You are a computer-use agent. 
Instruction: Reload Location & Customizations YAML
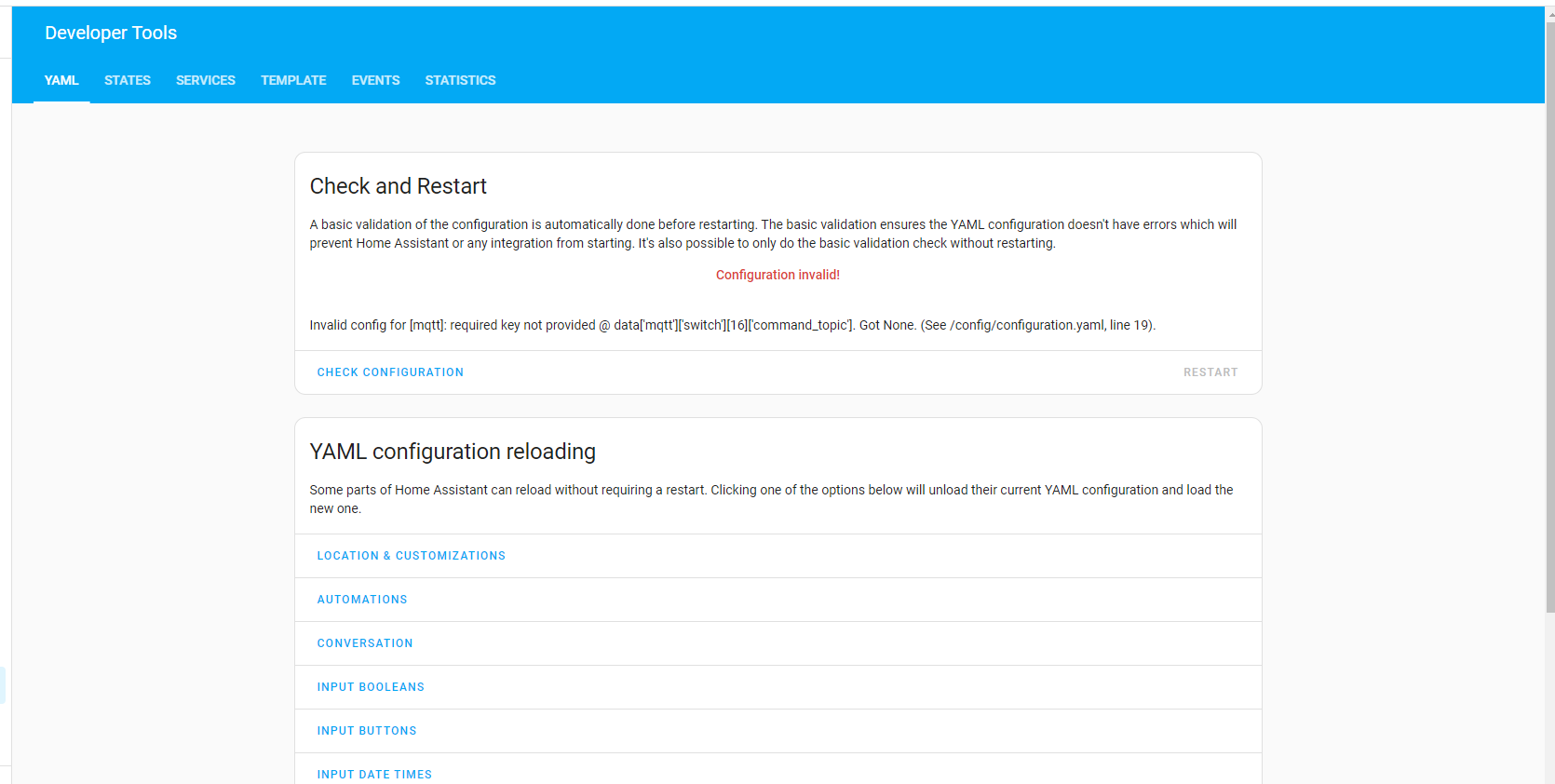point(411,556)
